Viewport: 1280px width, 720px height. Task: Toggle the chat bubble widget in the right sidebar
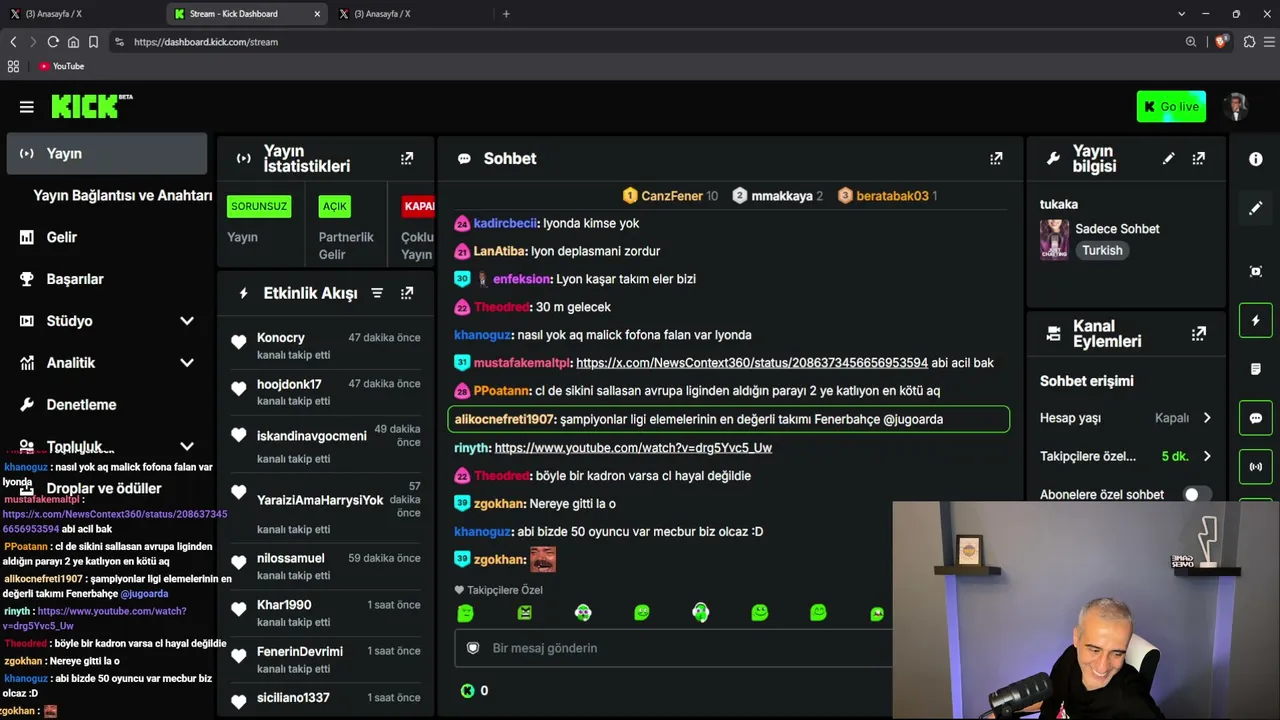point(1256,418)
